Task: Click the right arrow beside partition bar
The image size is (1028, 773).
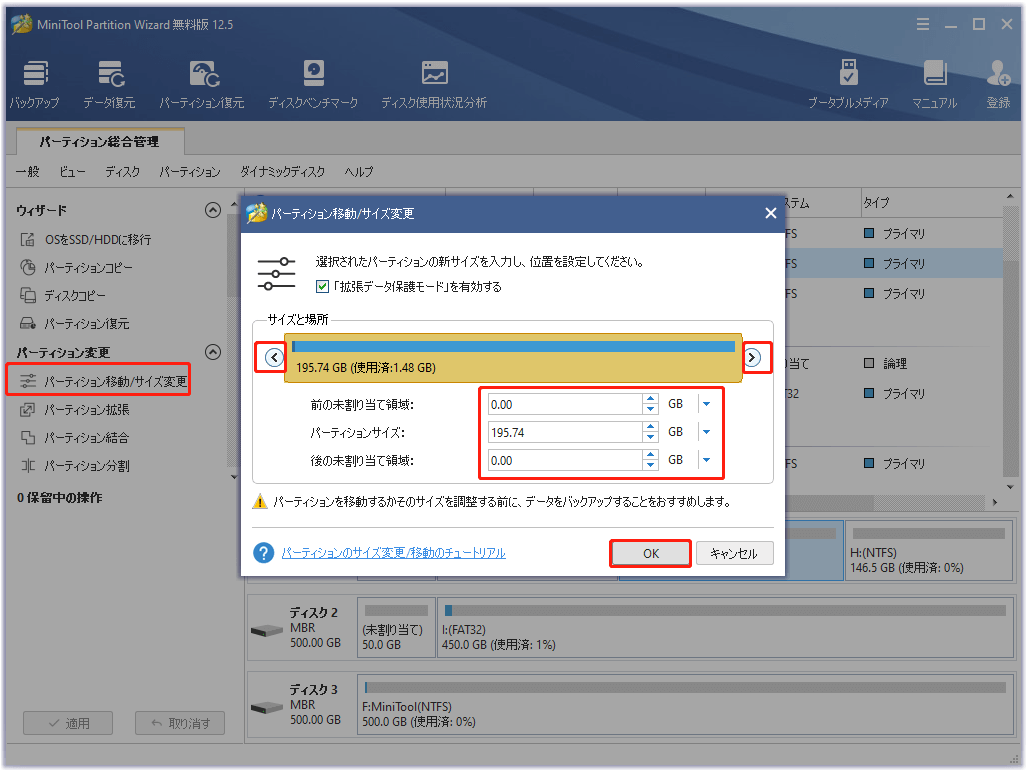Action: [x=752, y=358]
